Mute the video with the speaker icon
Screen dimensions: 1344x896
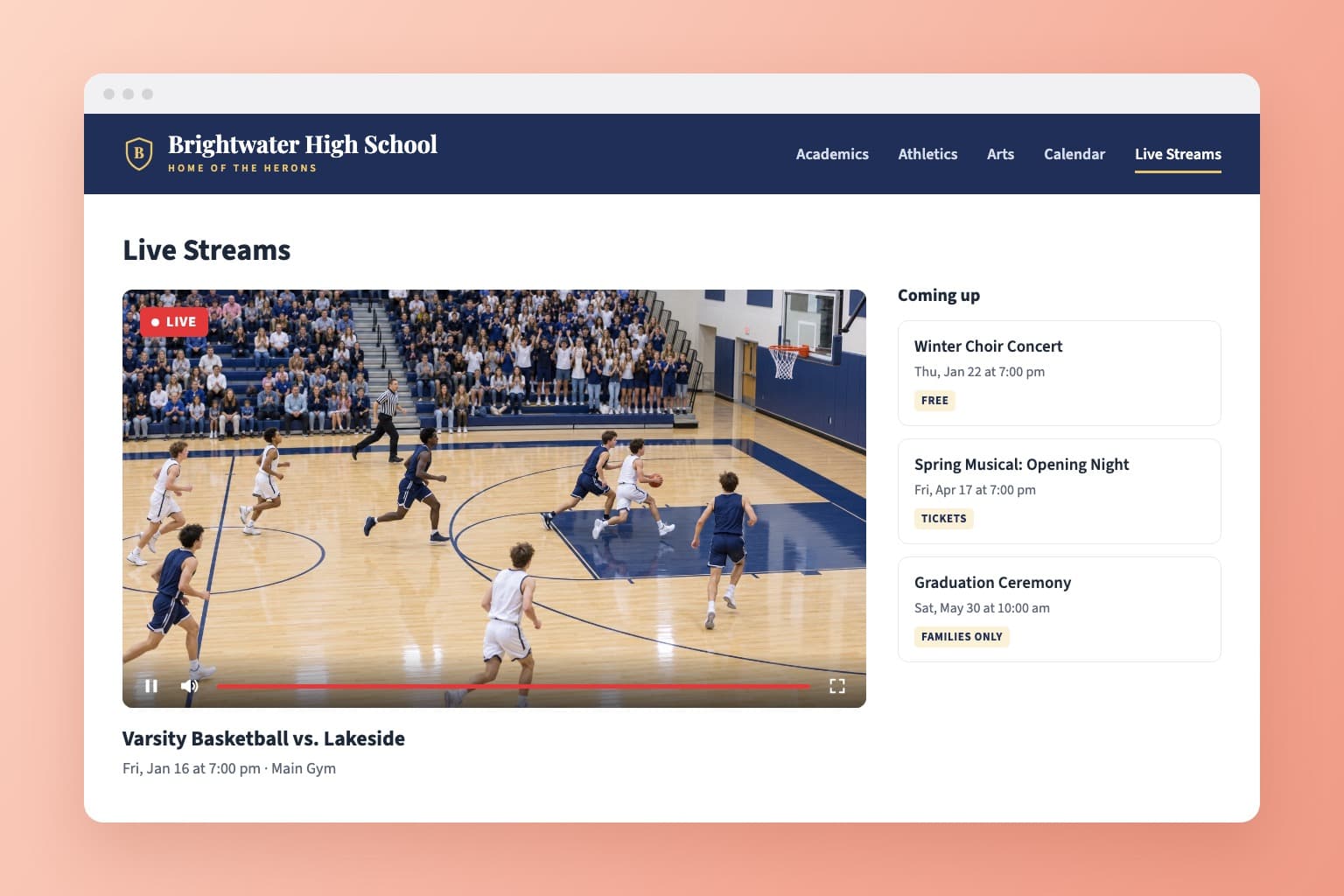(189, 686)
